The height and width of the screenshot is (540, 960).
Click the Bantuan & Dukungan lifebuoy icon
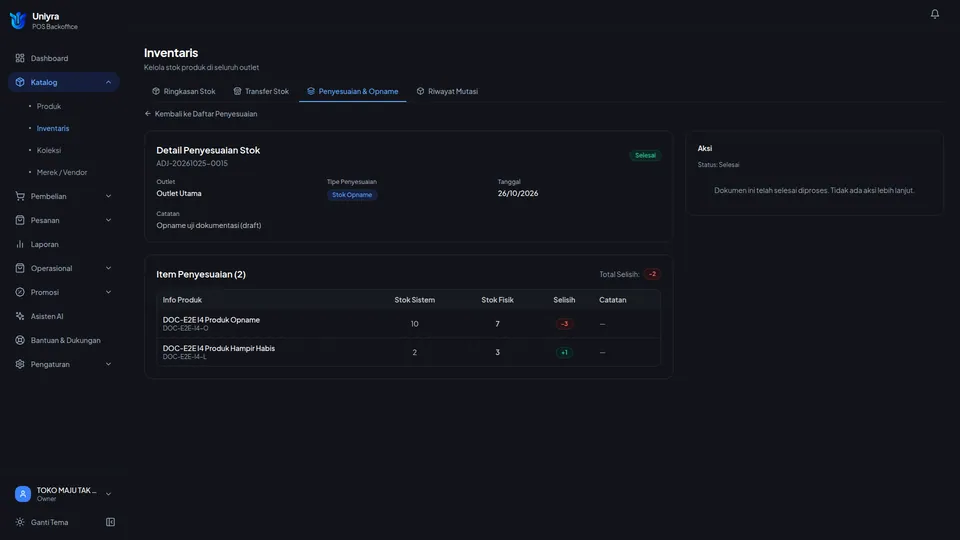tap(20, 340)
